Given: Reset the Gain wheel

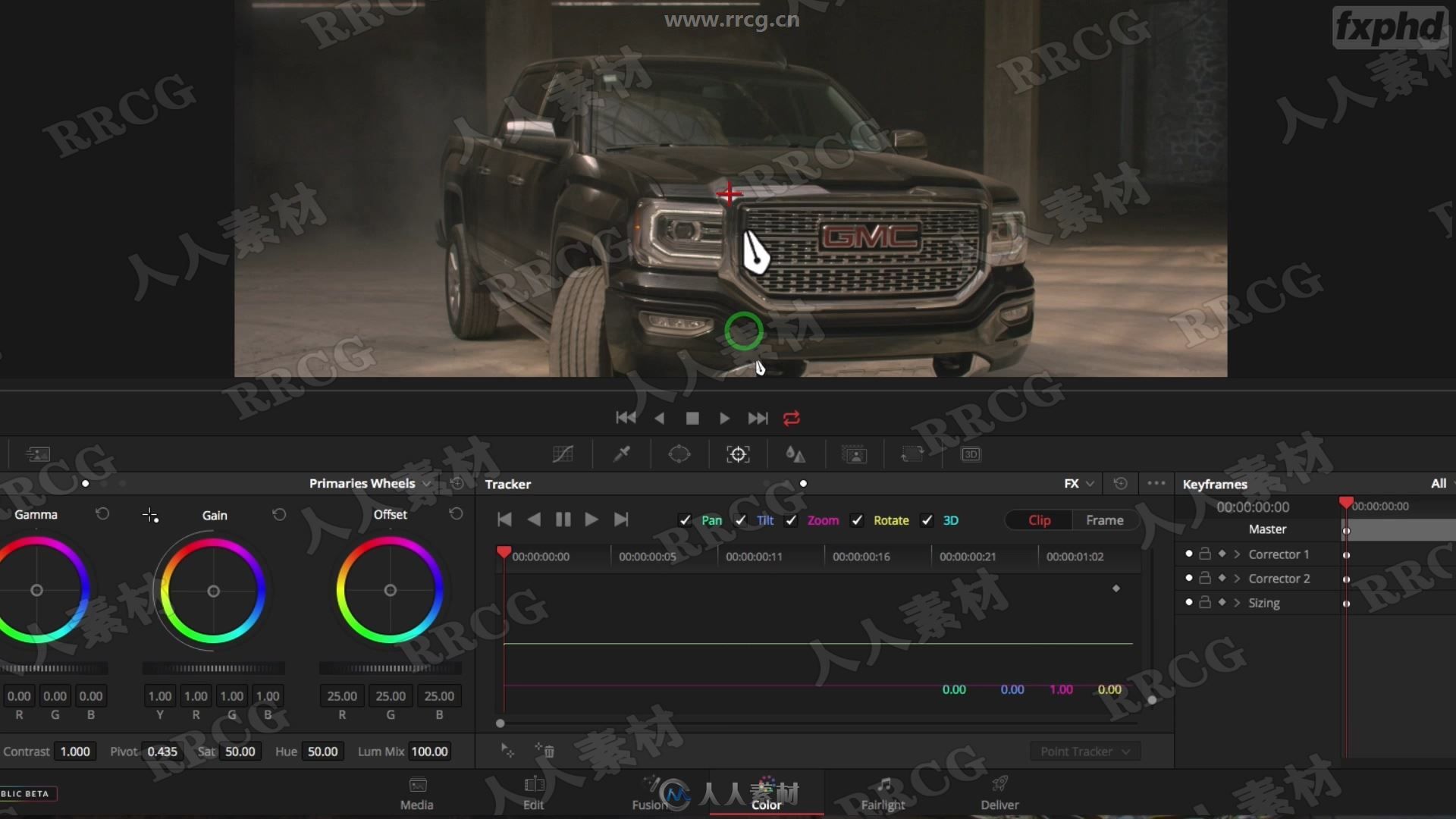Looking at the screenshot, I should click(x=279, y=514).
